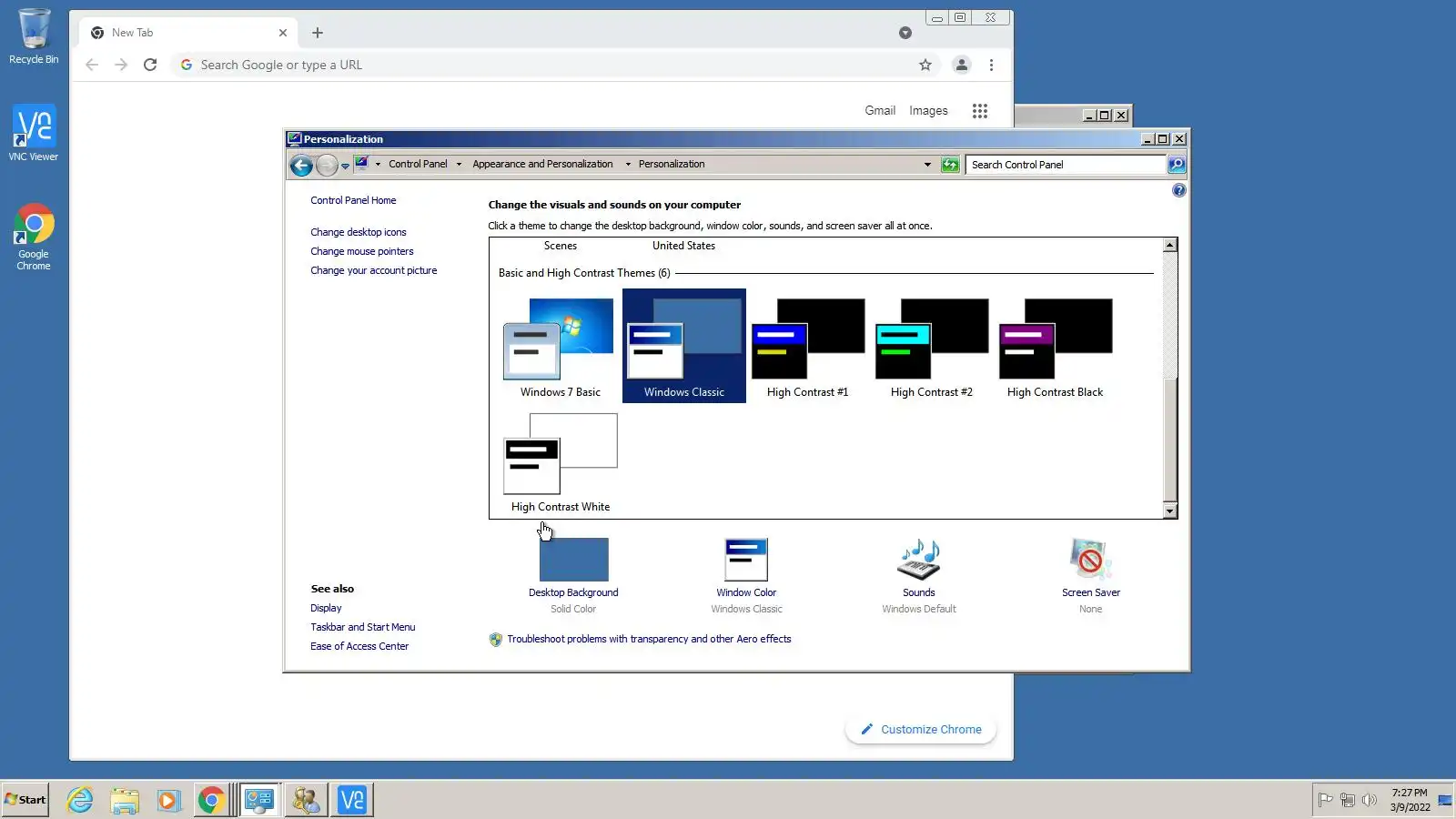This screenshot has width=1456, height=819.
Task: Click Chrome's forward arrow button
Action: pos(121,65)
